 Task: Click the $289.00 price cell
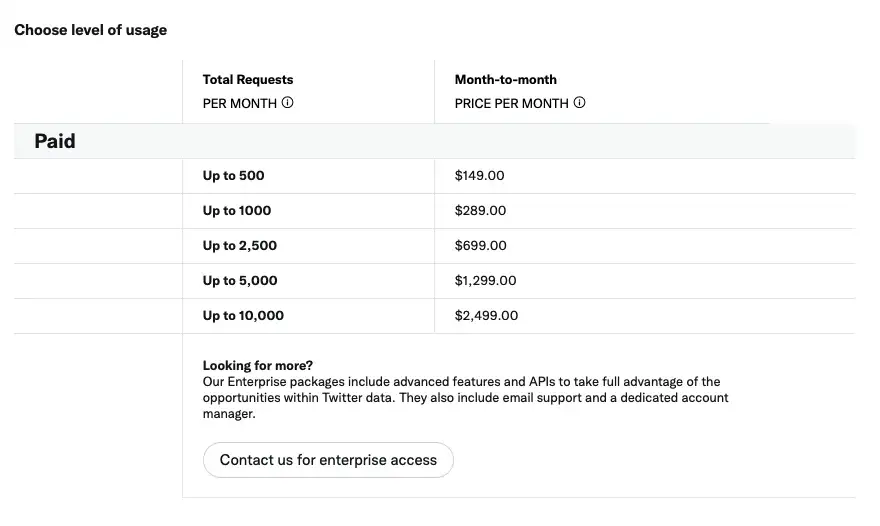click(x=481, y=211)
